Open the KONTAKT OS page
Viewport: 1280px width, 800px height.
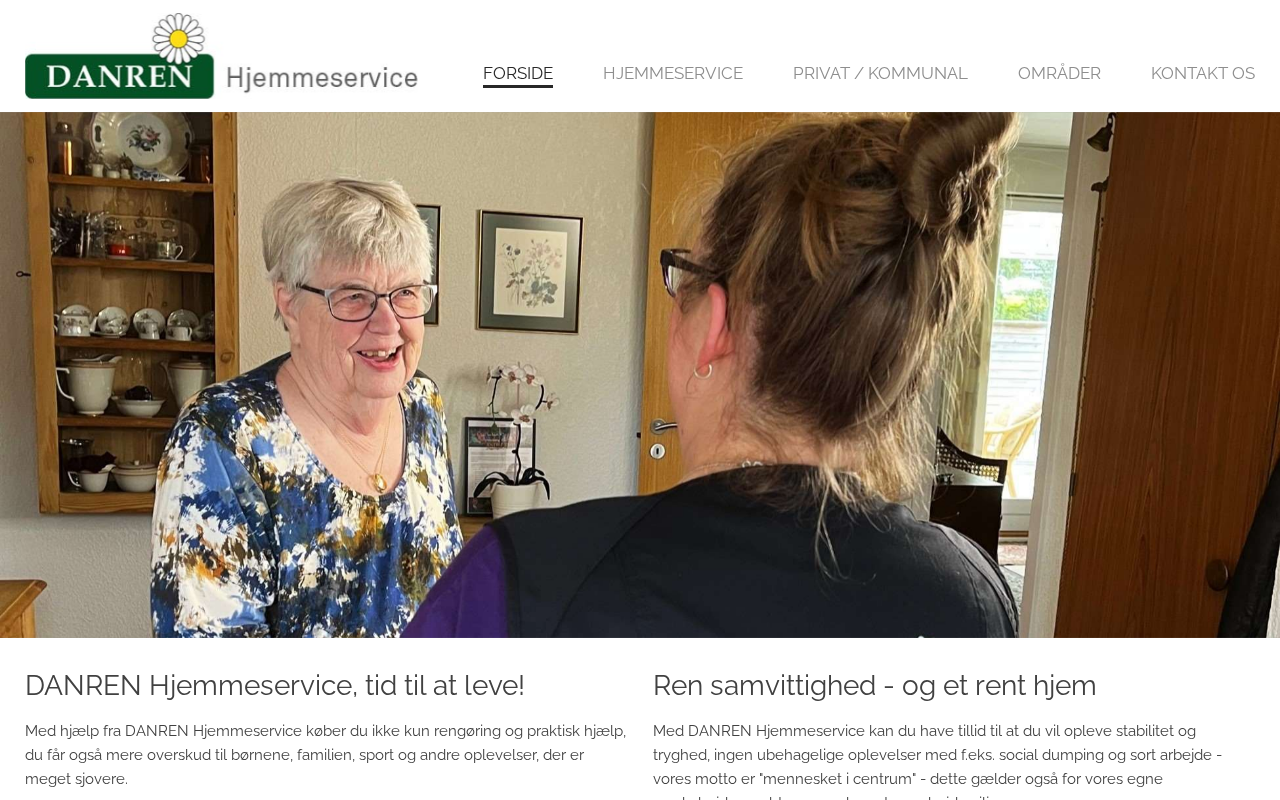coord(1203,73)
